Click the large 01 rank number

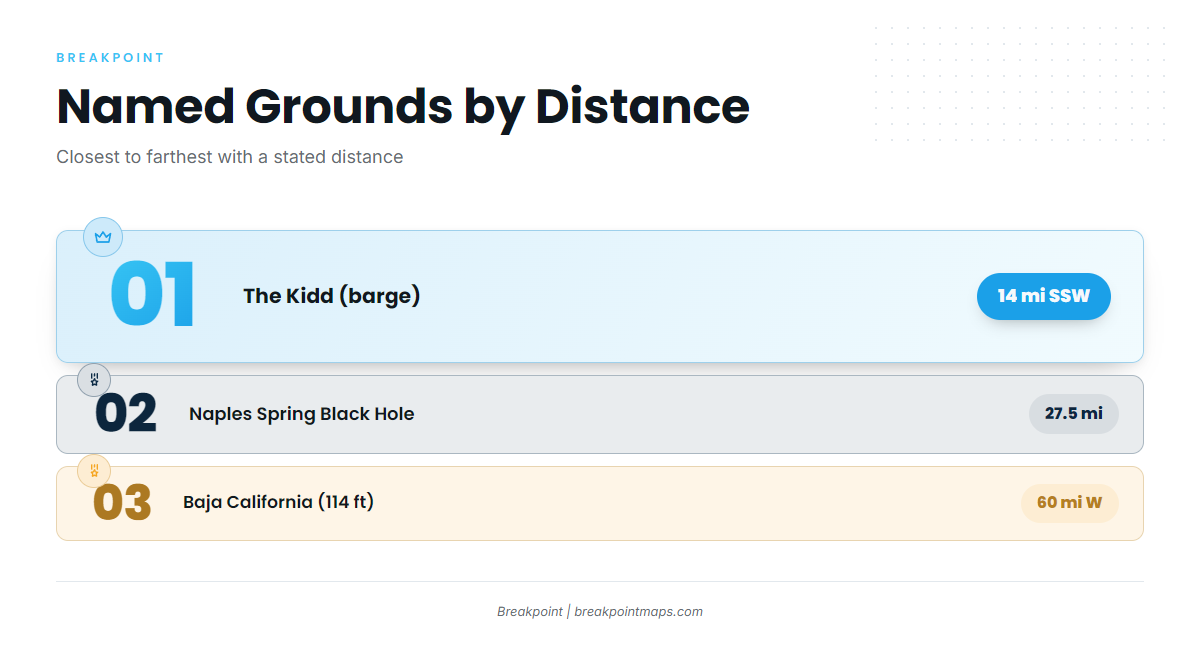pos(153,296)
